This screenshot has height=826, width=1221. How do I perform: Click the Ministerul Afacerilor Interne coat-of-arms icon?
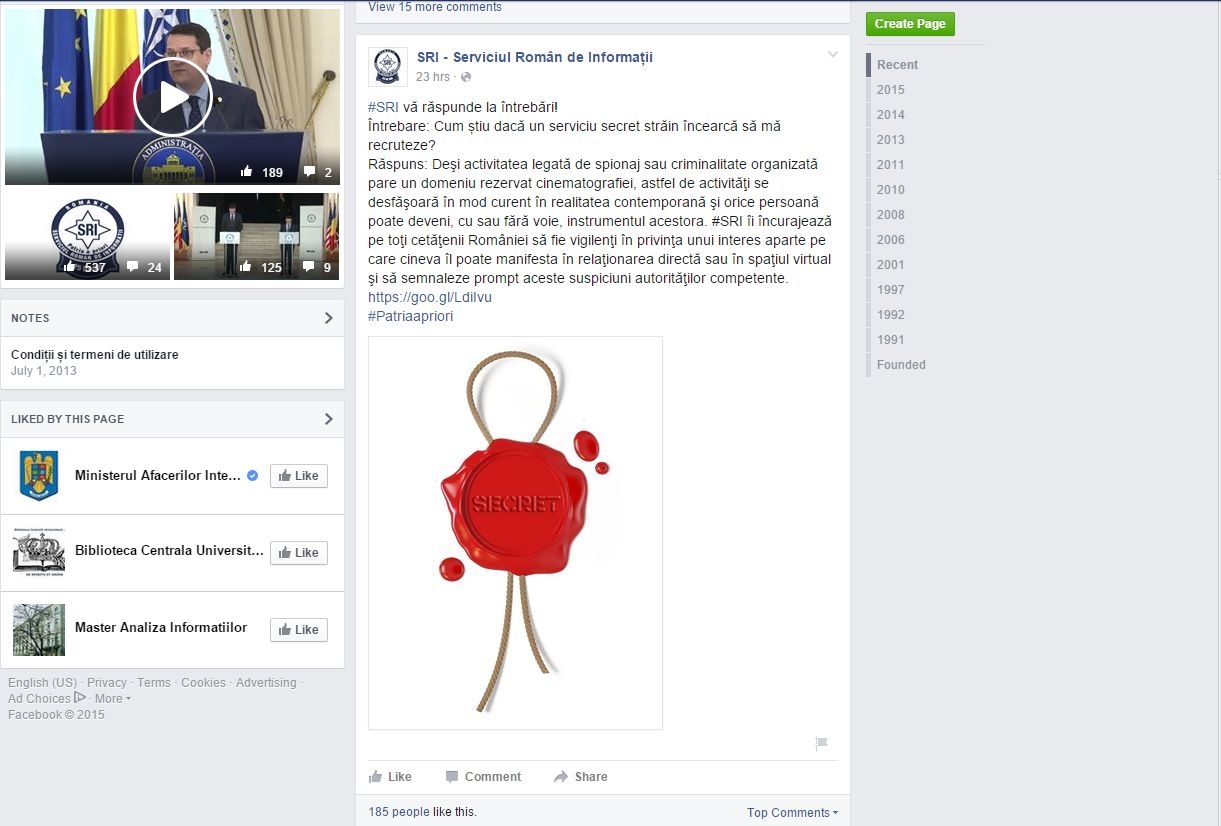[x=39, y=476]
